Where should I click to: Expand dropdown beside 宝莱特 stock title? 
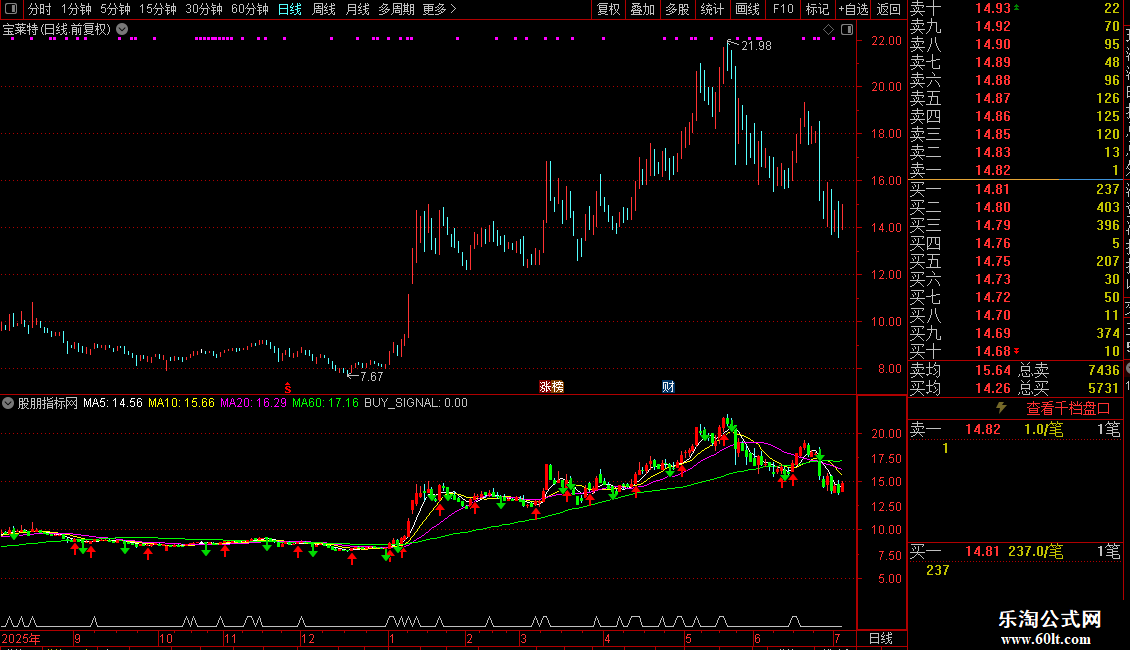pyautogui.click(x=123, y=30)
